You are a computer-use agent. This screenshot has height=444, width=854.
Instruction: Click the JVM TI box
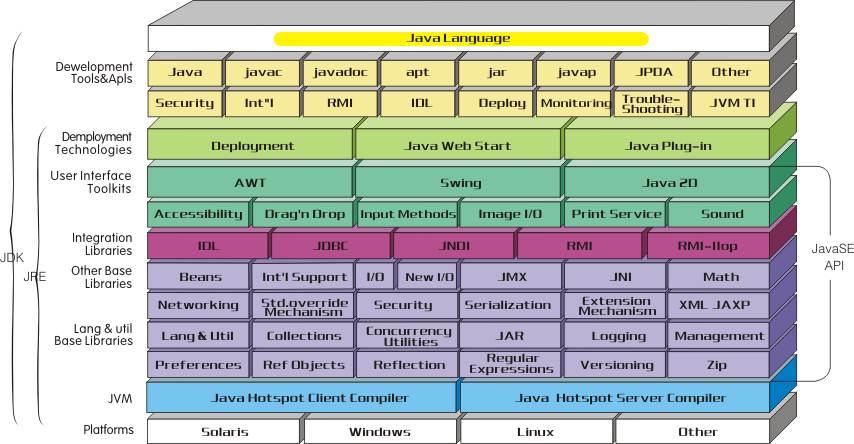[730, 104]
